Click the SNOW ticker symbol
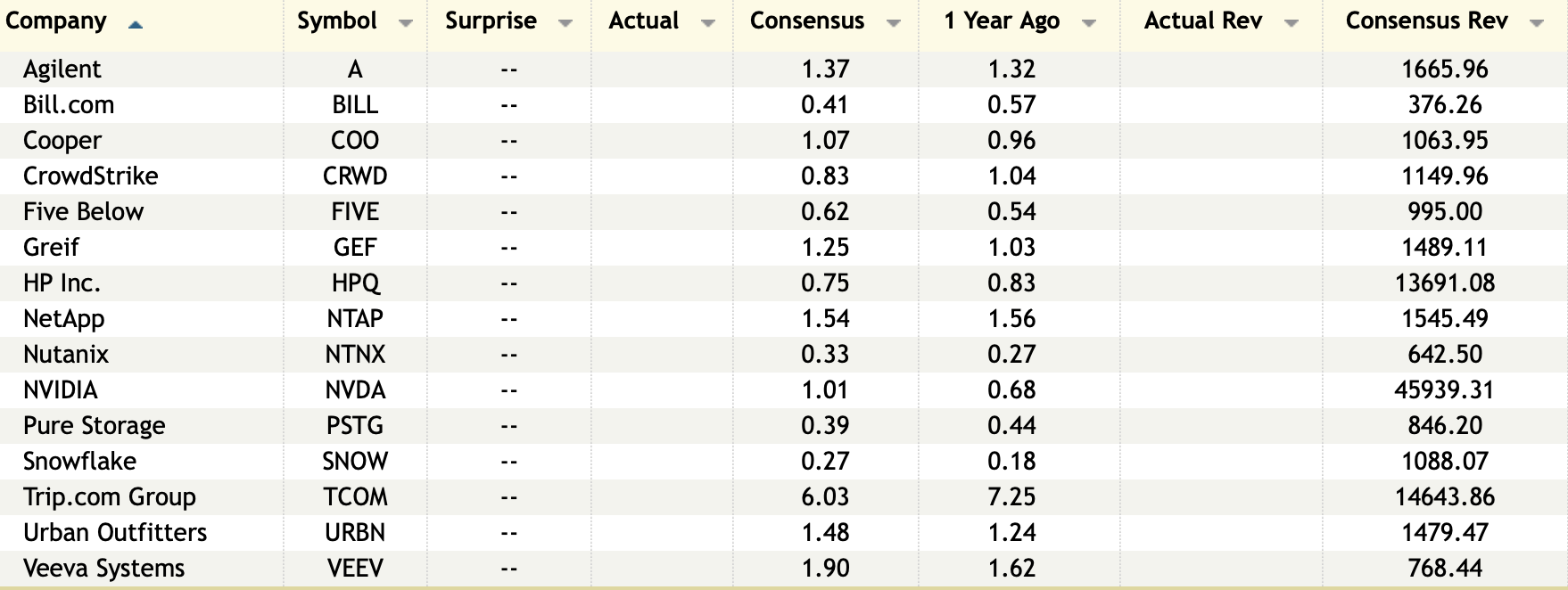This screenshot has height=590, width=1568. click(355, 462)
